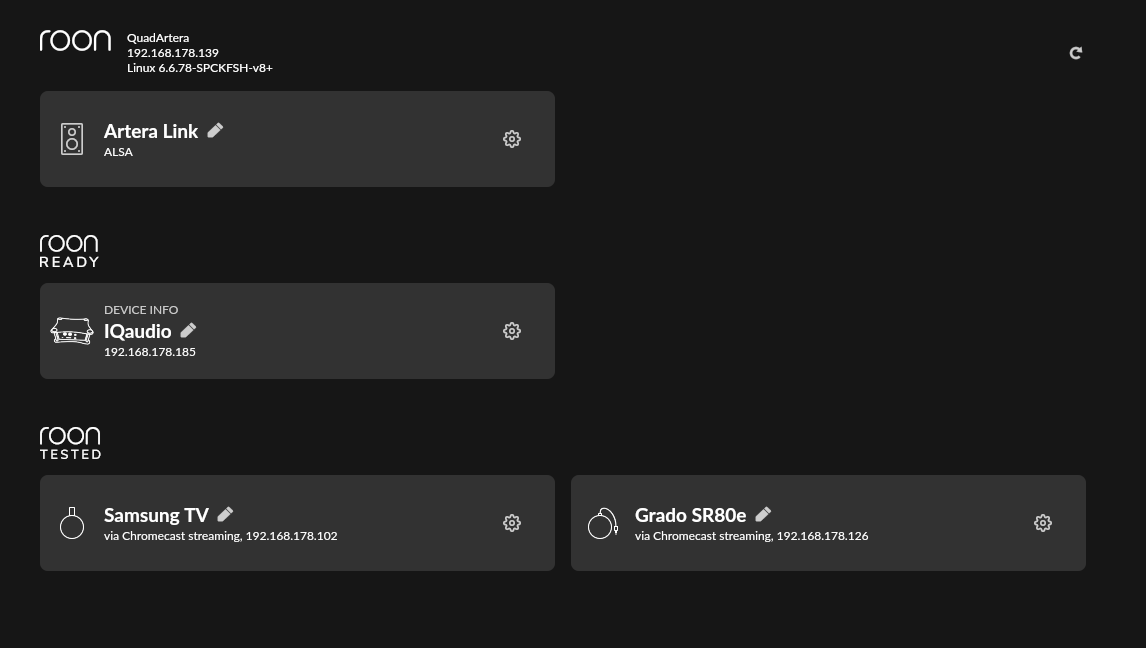Rename Samsung TV using pencil icon
Screen dimensions: 1146x648
(225, 514)
